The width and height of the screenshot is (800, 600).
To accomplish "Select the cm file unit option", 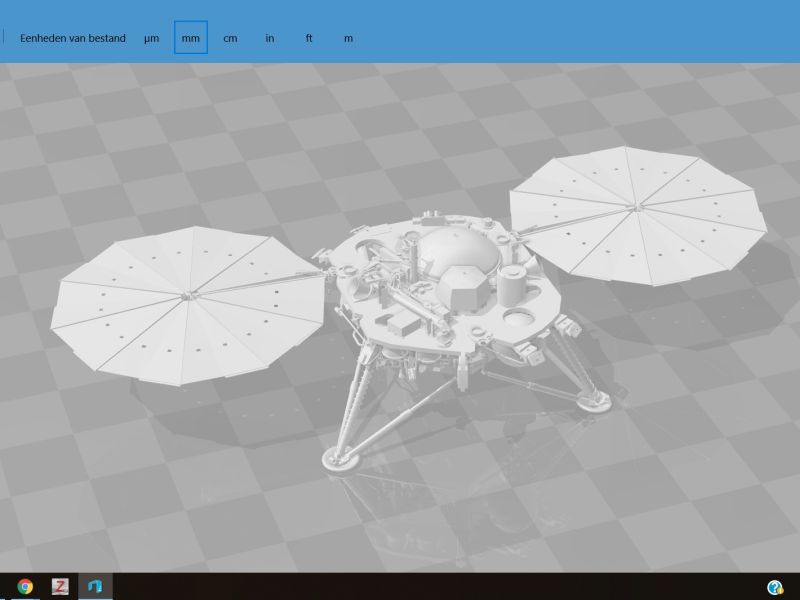I will point(230,38).
